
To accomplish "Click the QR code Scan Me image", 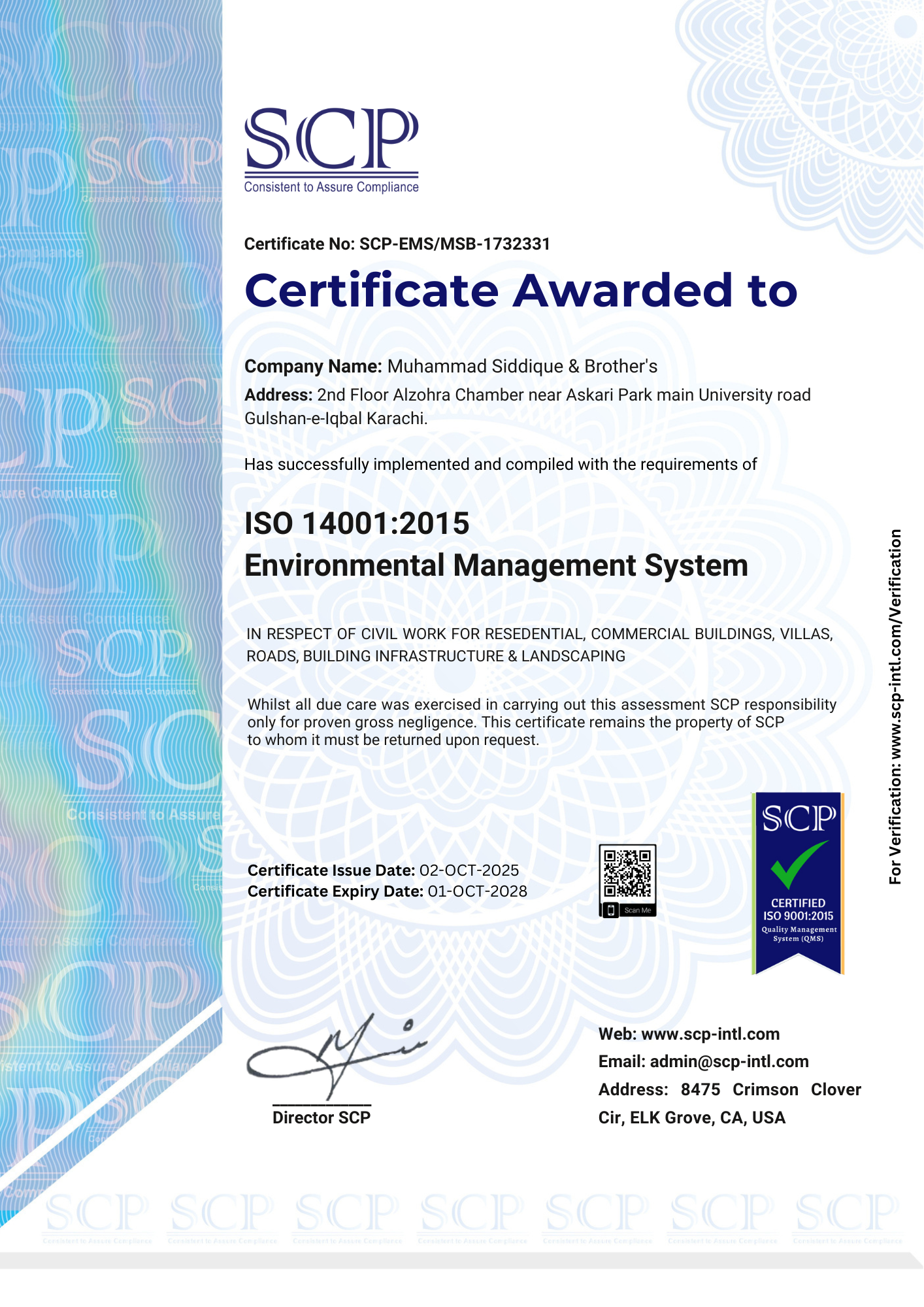I will click(627, 881).
